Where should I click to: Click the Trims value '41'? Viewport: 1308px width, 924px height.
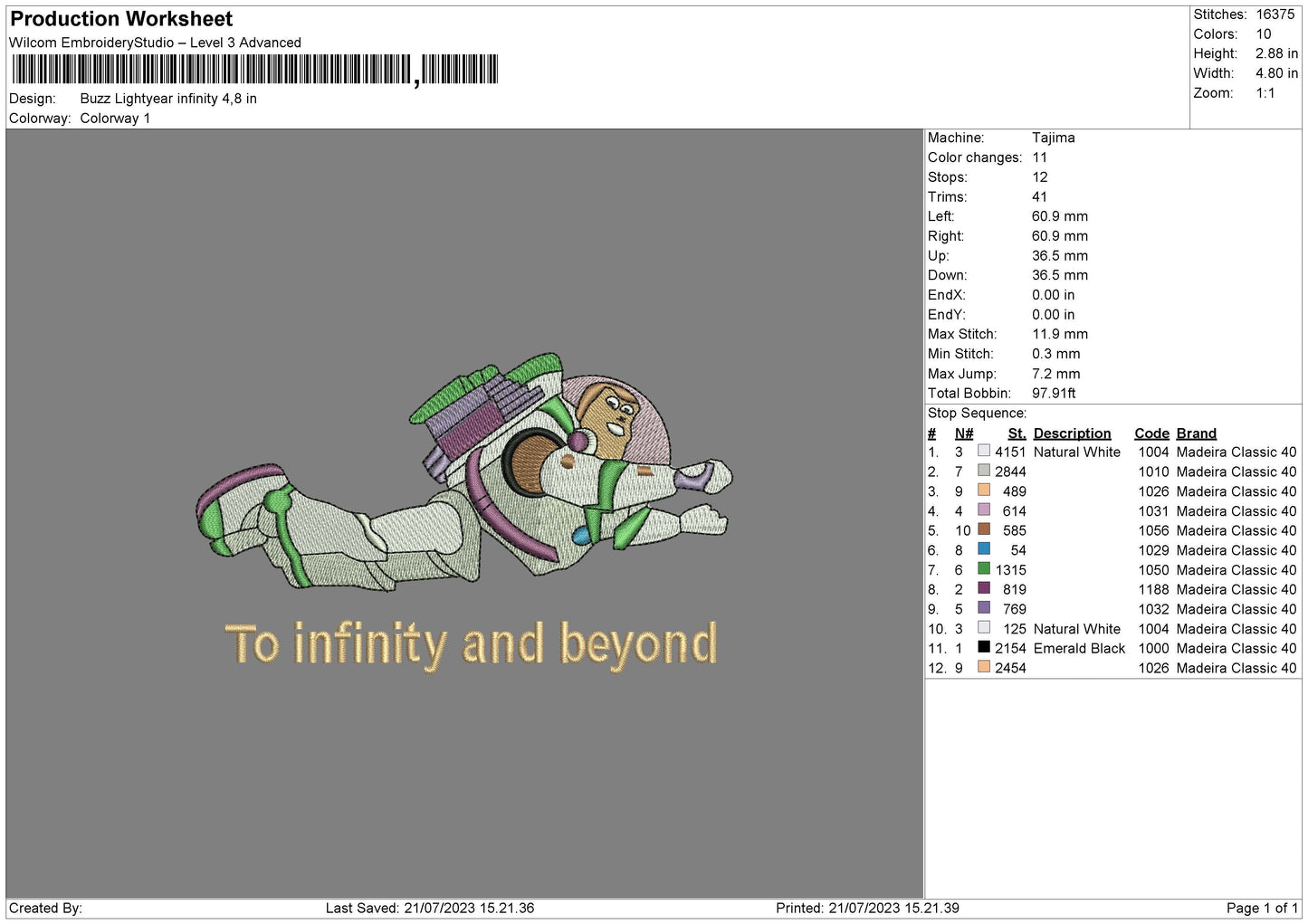point(1039,196)
